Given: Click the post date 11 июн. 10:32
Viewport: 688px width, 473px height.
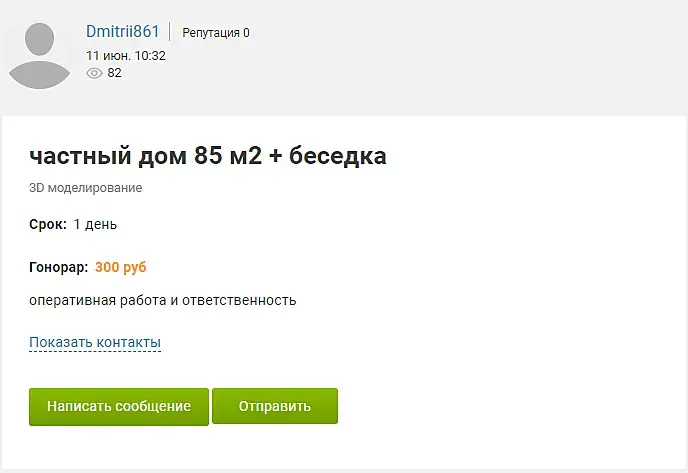Looking at the screenshot, I should click(126, 56).
